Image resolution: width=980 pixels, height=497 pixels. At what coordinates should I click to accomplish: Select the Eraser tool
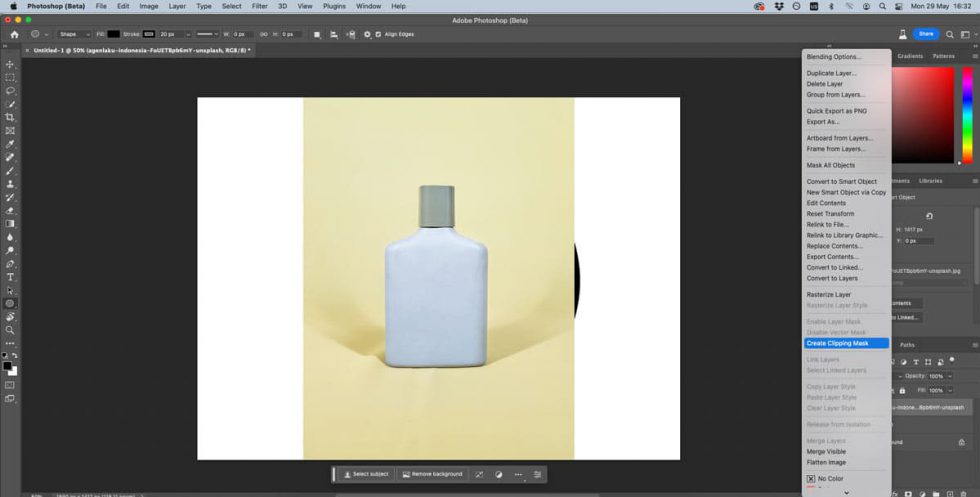(10, 211)
